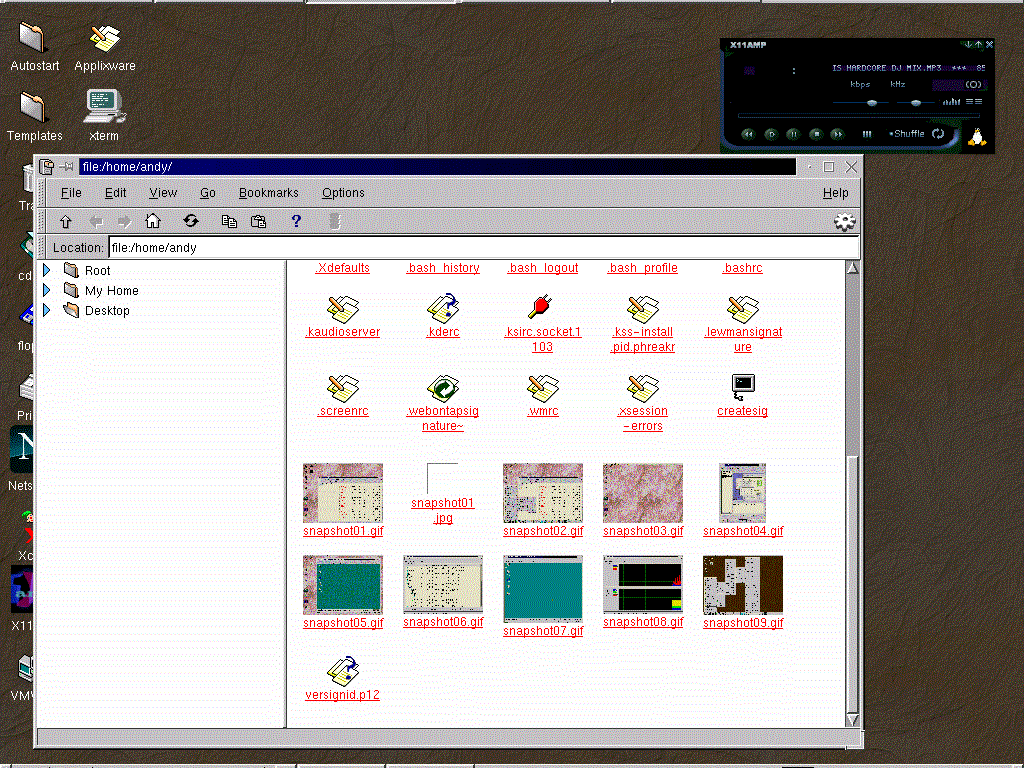This screenshot has height=768, width=1024.
Task: Open the Bookmarks menu
Action: point(268,193)
